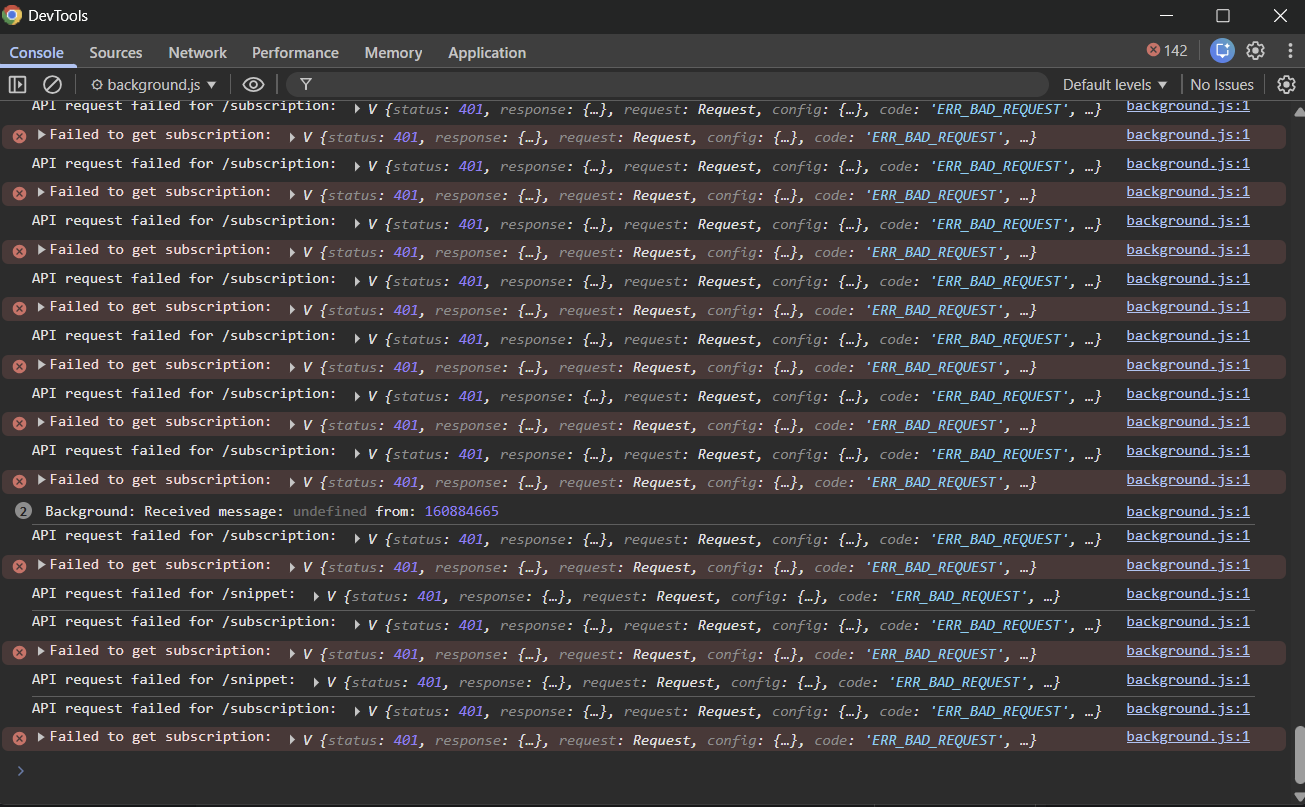1305x807 pixels.
Task: Switch to the Sources tab
Action: (116, 53)
